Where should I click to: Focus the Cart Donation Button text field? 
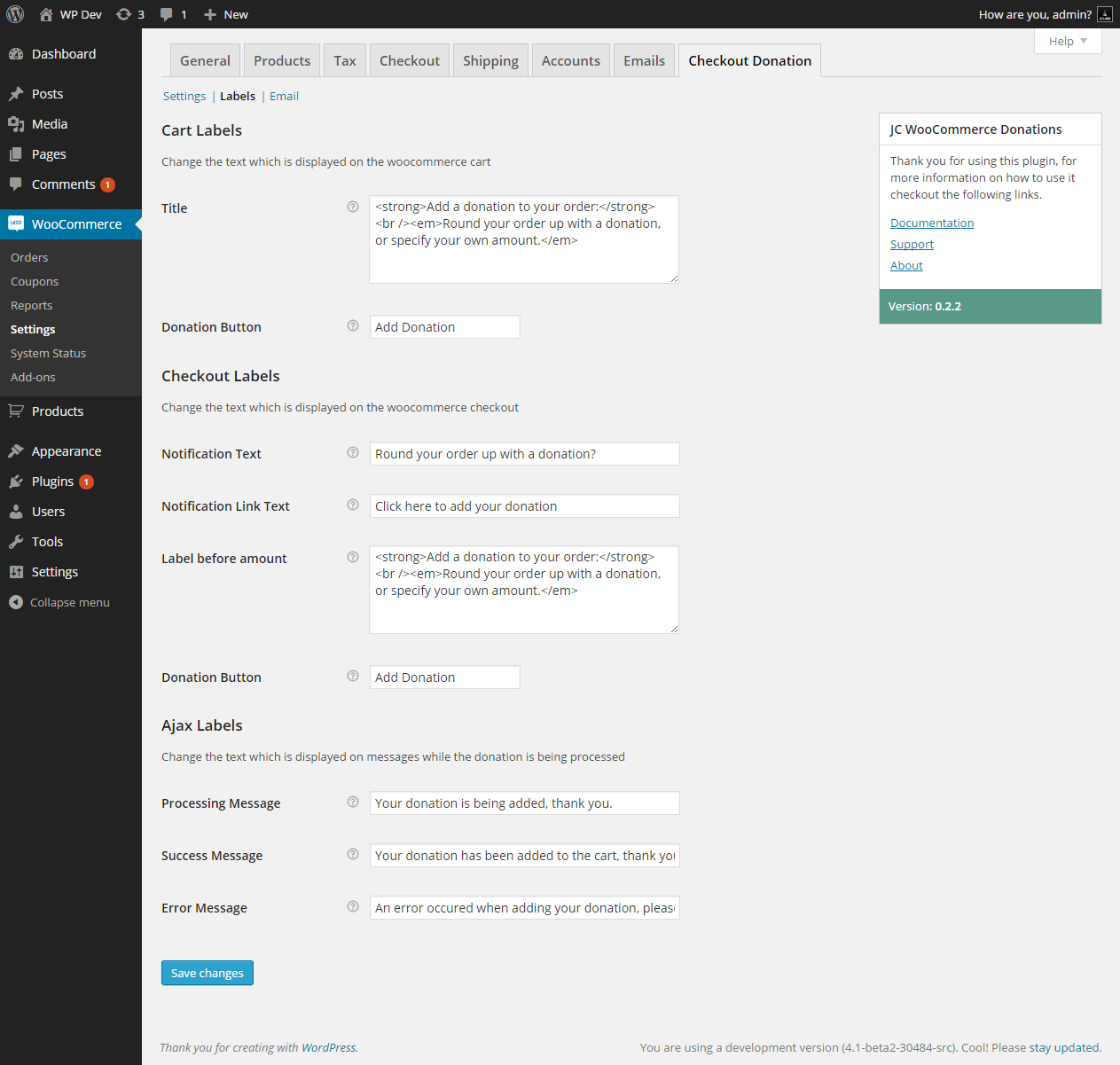coord(444,326)
